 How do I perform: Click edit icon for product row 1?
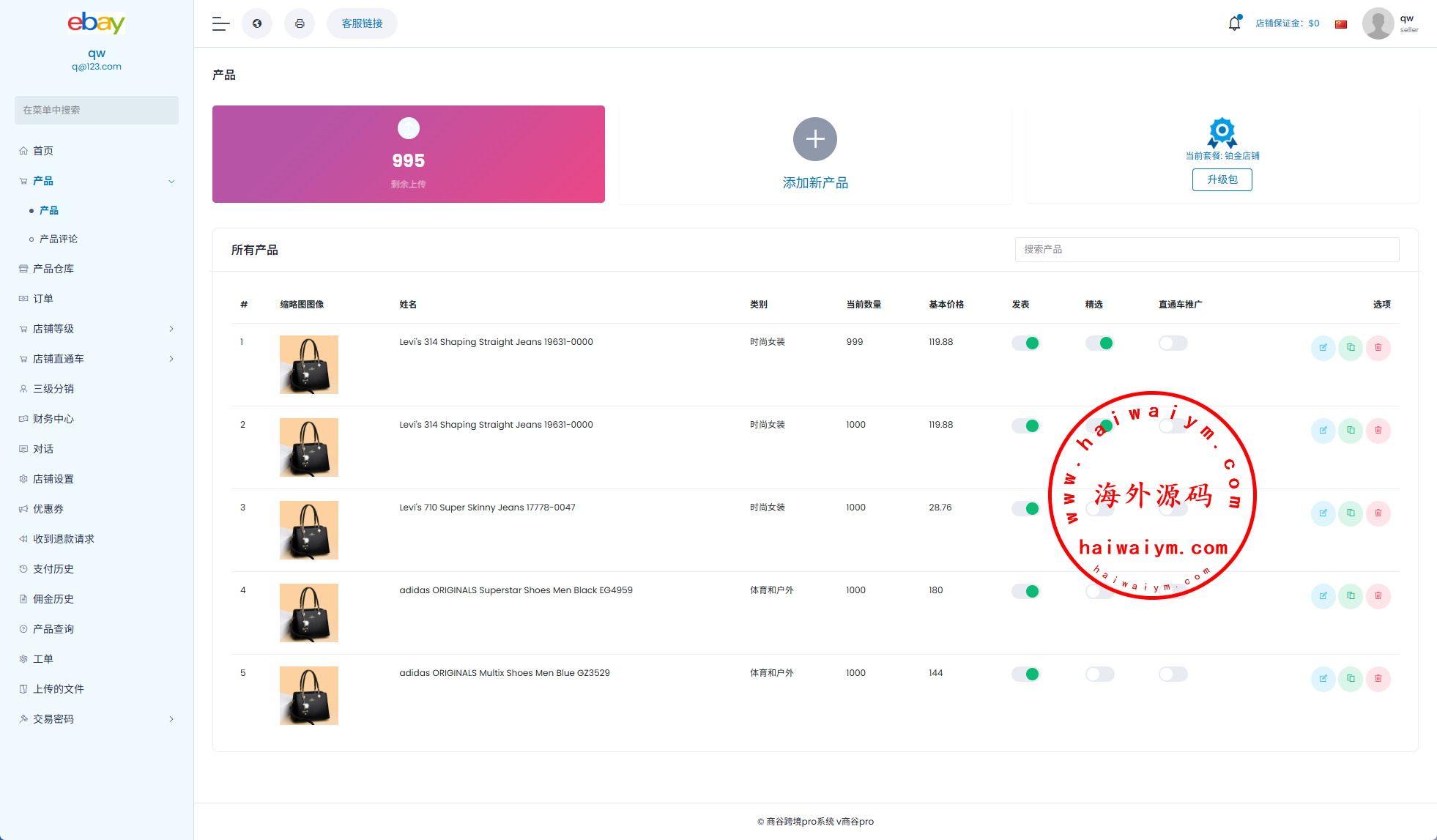click(x=1323, y=348)
